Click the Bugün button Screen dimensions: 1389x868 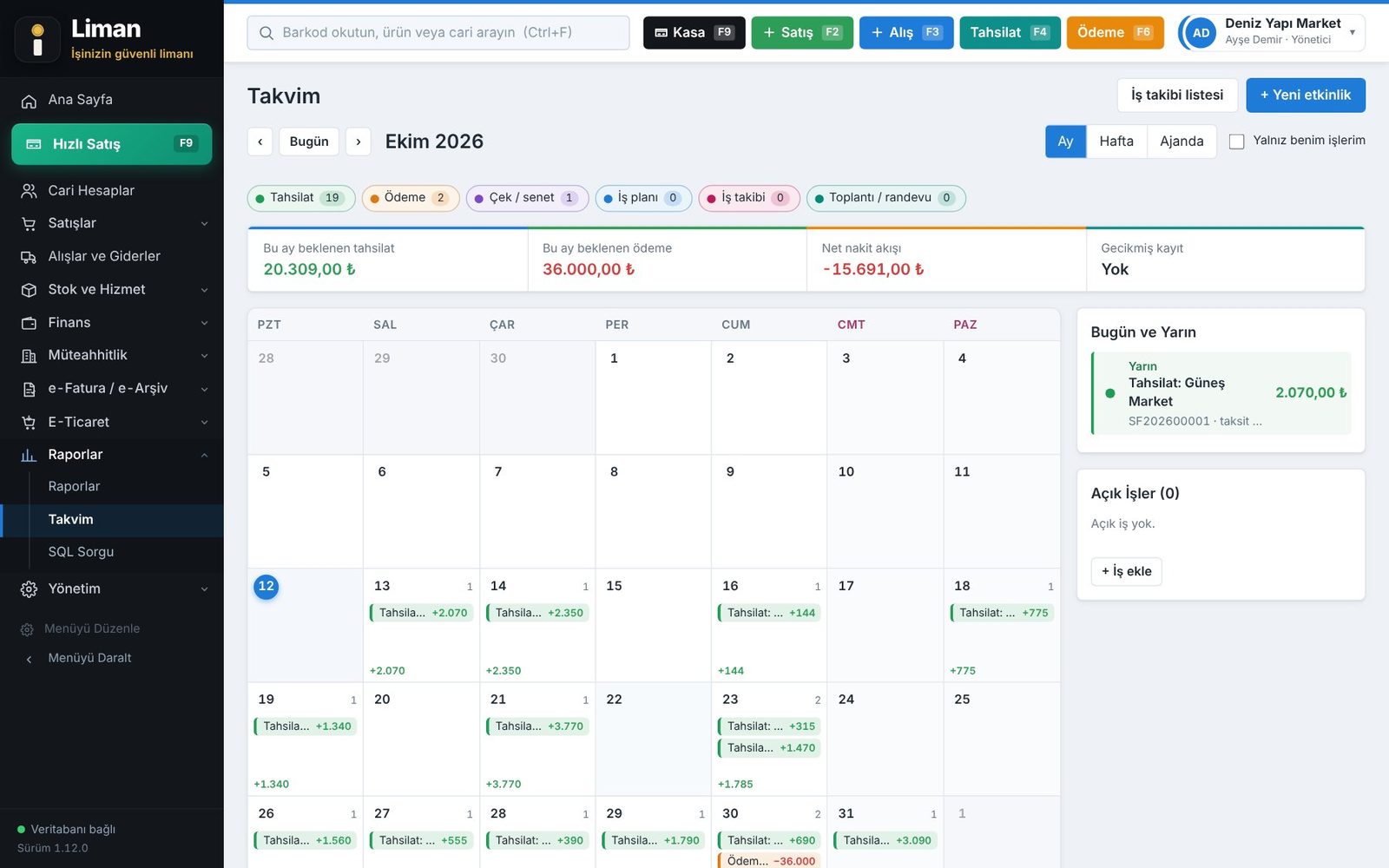coord(309,141)
